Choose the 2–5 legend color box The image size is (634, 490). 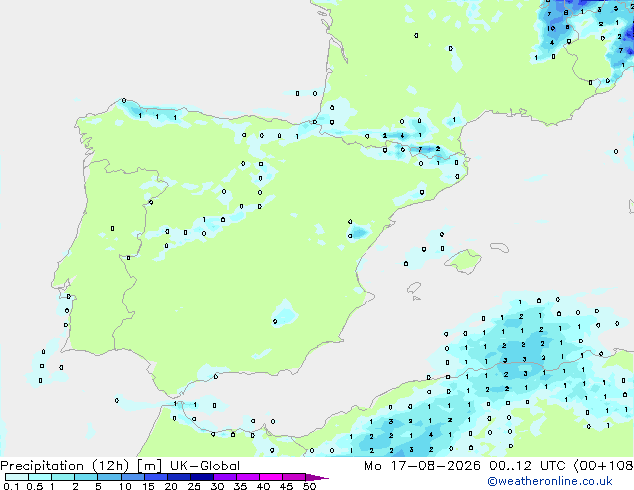(86, 477)
